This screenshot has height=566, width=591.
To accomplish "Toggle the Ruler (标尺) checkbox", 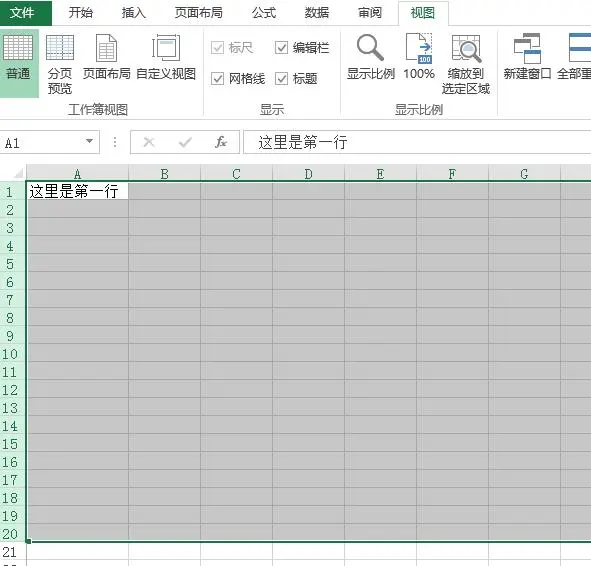I will tap(217, 47).
